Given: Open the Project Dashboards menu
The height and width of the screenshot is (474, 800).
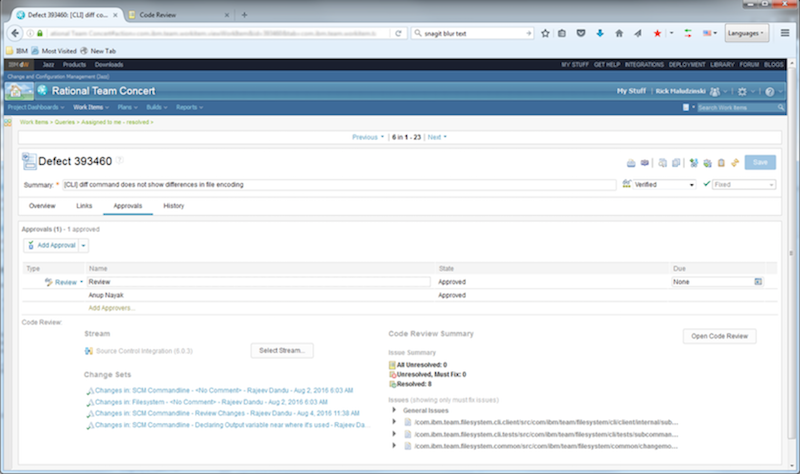Looking at the screenshot, I should click(x=36, y=107).
